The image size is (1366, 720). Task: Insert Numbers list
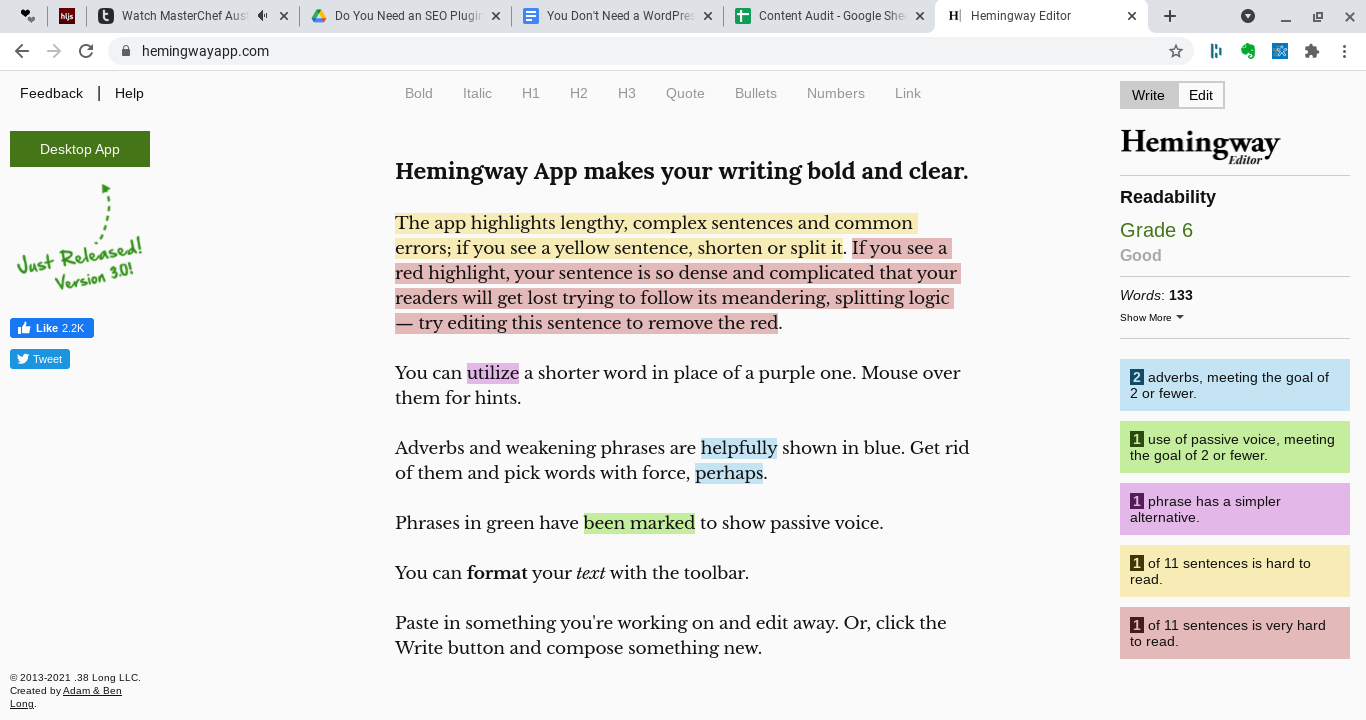836,93
